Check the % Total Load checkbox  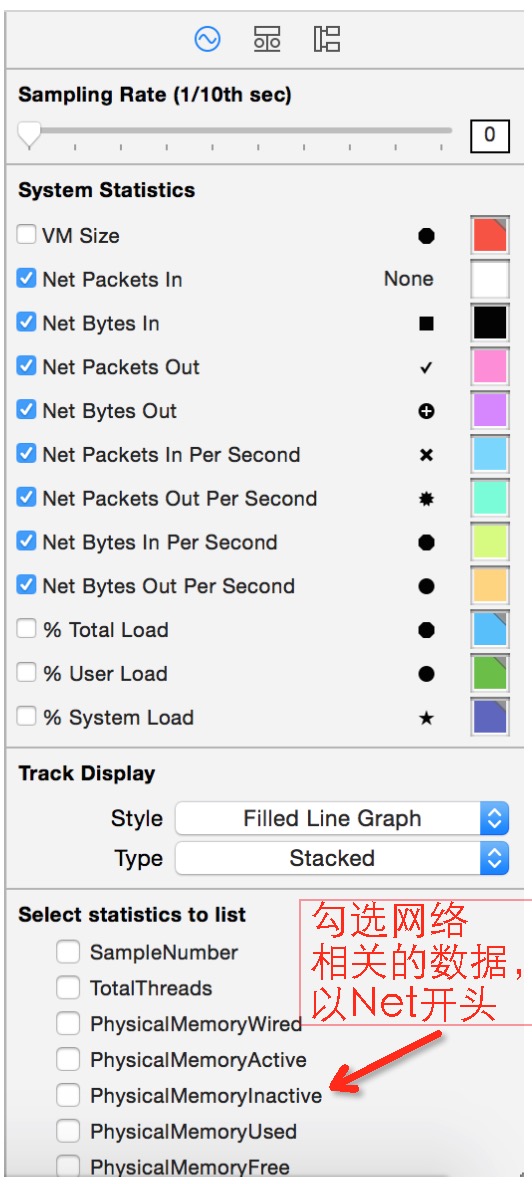(26, 629)
